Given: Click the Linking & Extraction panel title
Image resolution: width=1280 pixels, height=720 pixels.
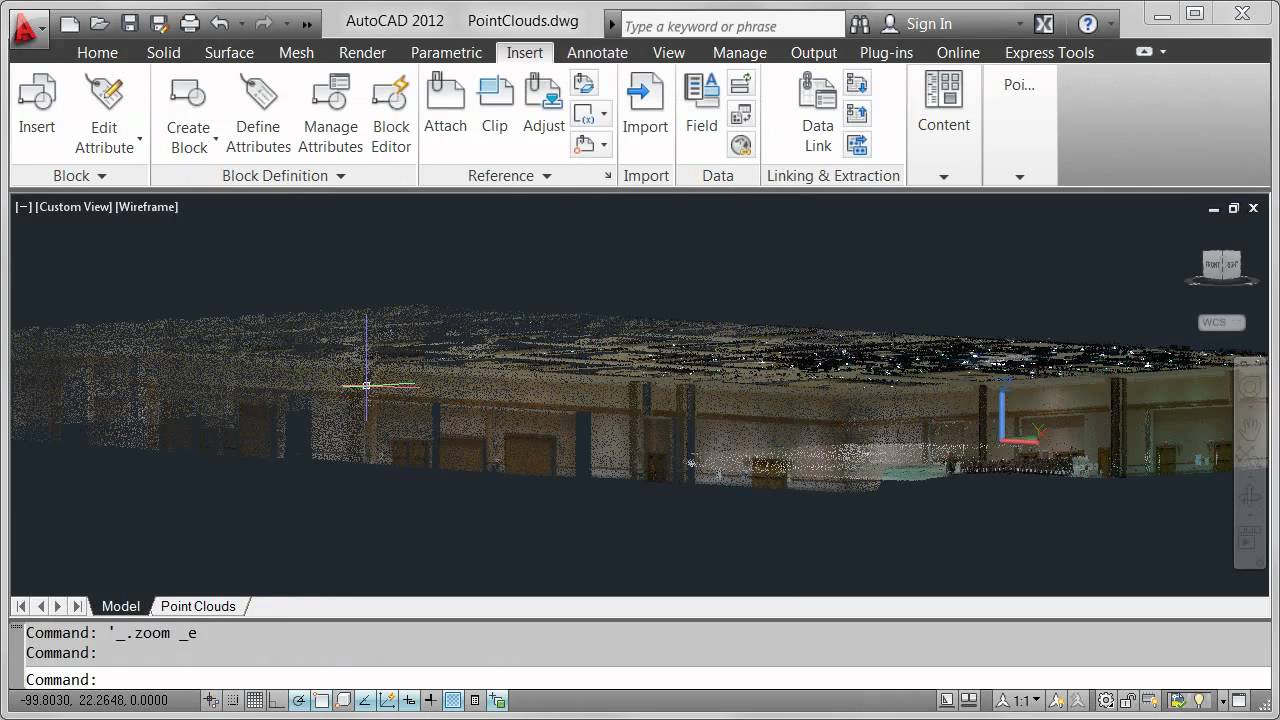Looking at the screenshot, I should click(833, 176).
